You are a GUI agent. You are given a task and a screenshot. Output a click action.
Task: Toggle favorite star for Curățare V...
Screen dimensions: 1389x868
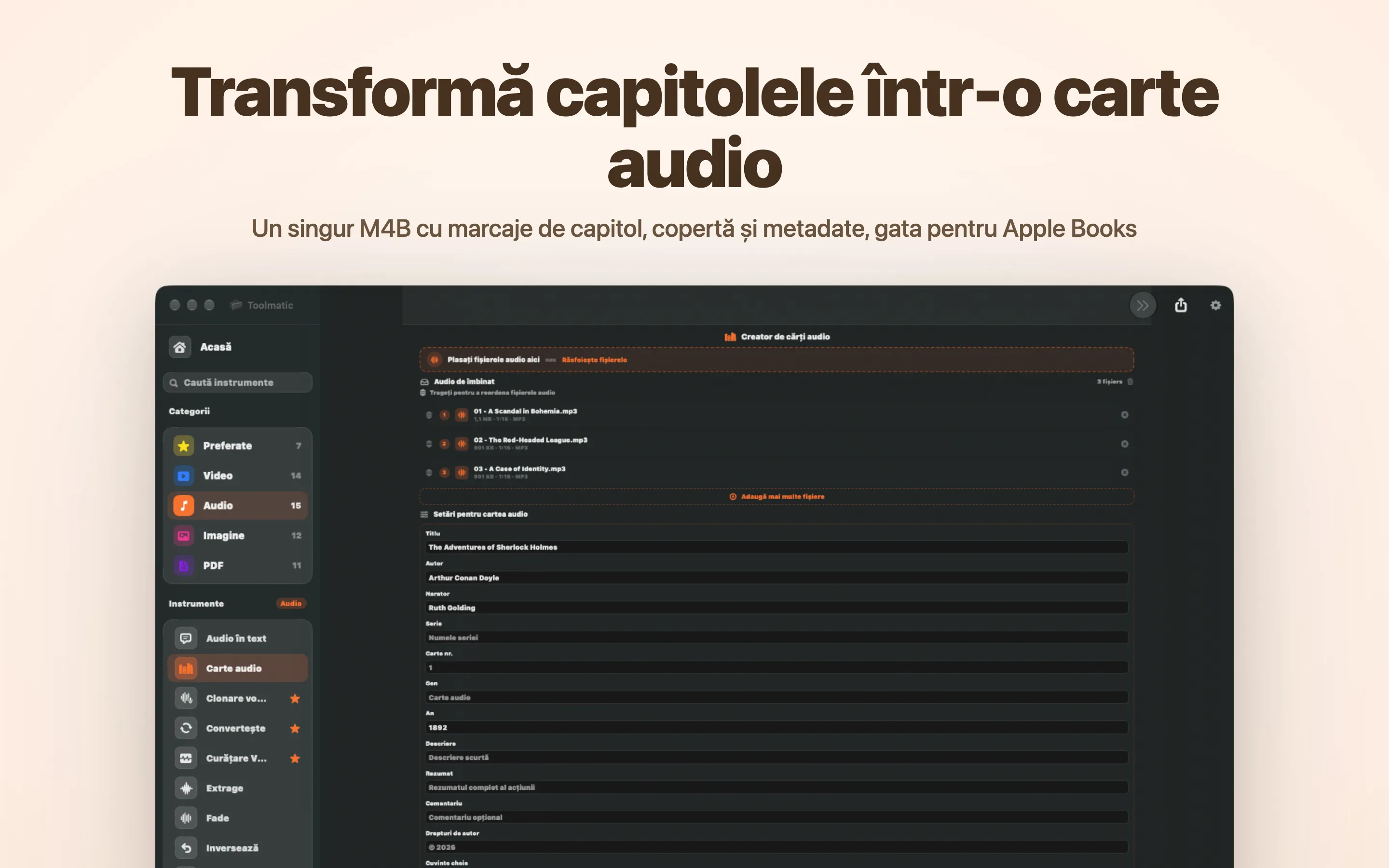click(295, 758)
